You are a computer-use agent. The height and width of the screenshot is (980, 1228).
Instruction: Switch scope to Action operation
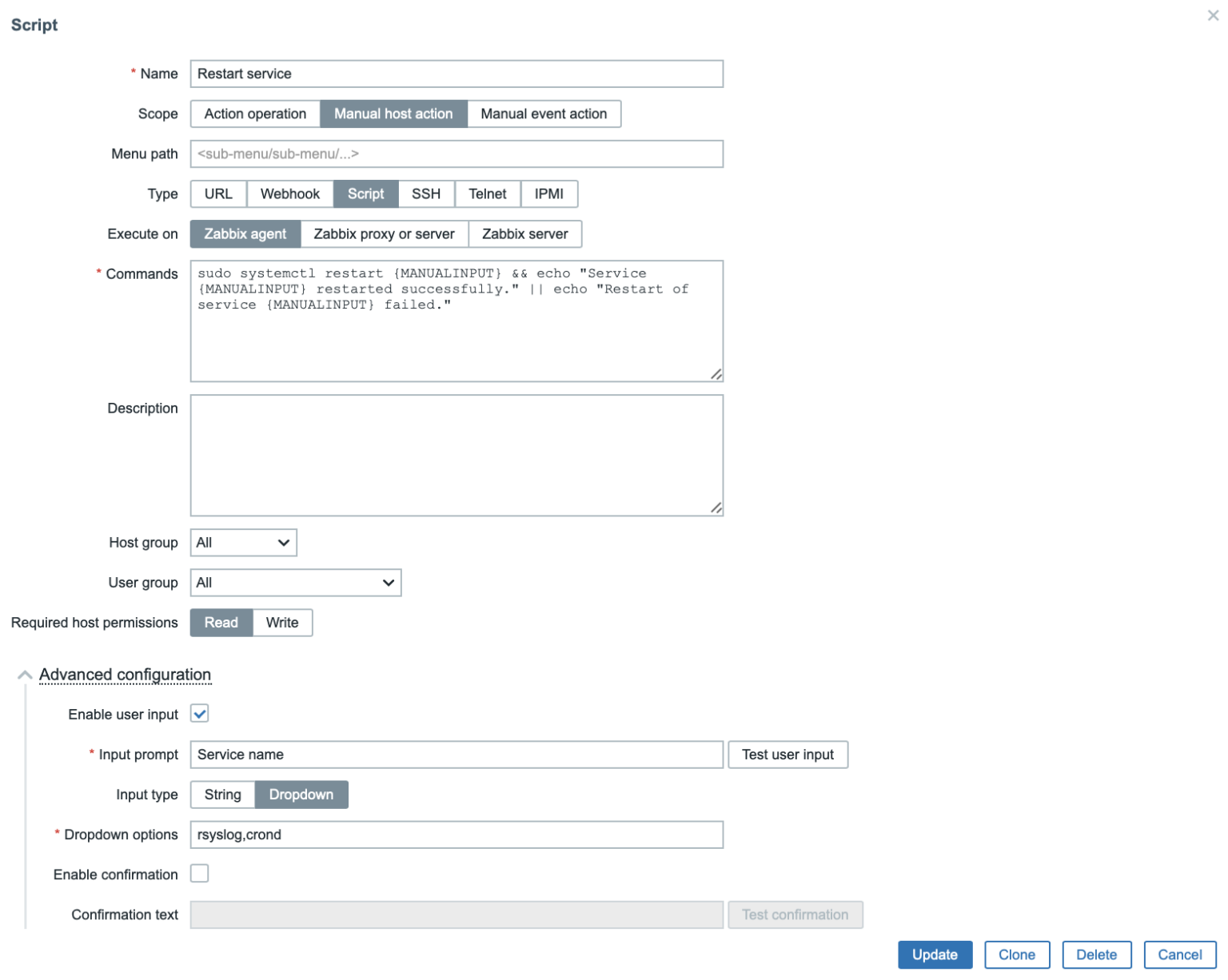click(x=254, y=114)
